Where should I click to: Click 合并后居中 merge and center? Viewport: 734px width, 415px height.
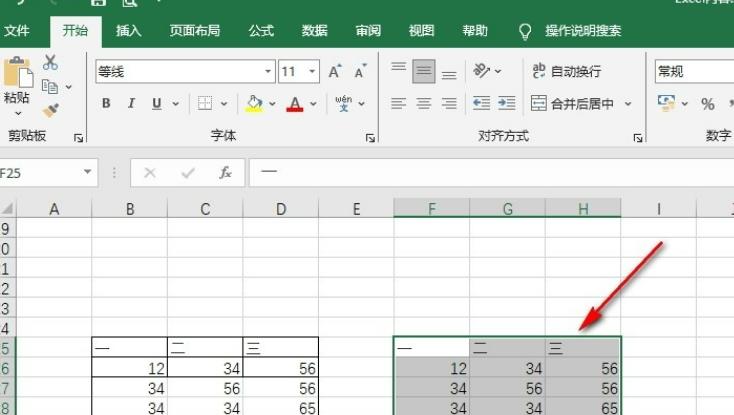coord(572,103)
